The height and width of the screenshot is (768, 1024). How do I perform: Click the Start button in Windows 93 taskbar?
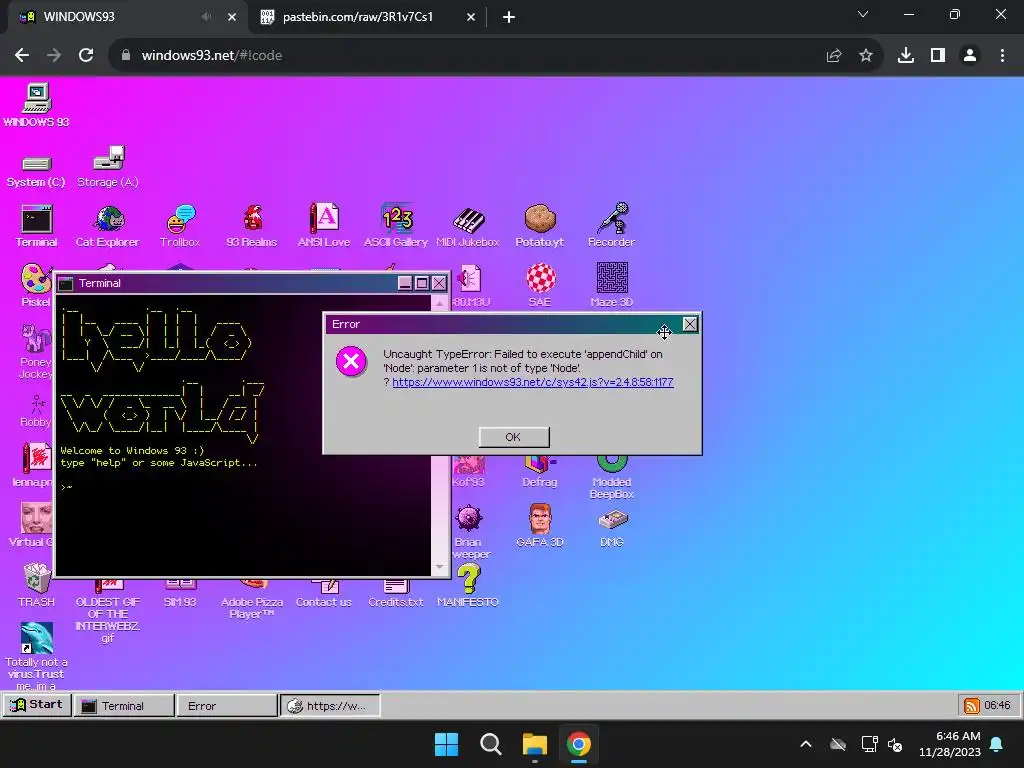tap(37, 705)
